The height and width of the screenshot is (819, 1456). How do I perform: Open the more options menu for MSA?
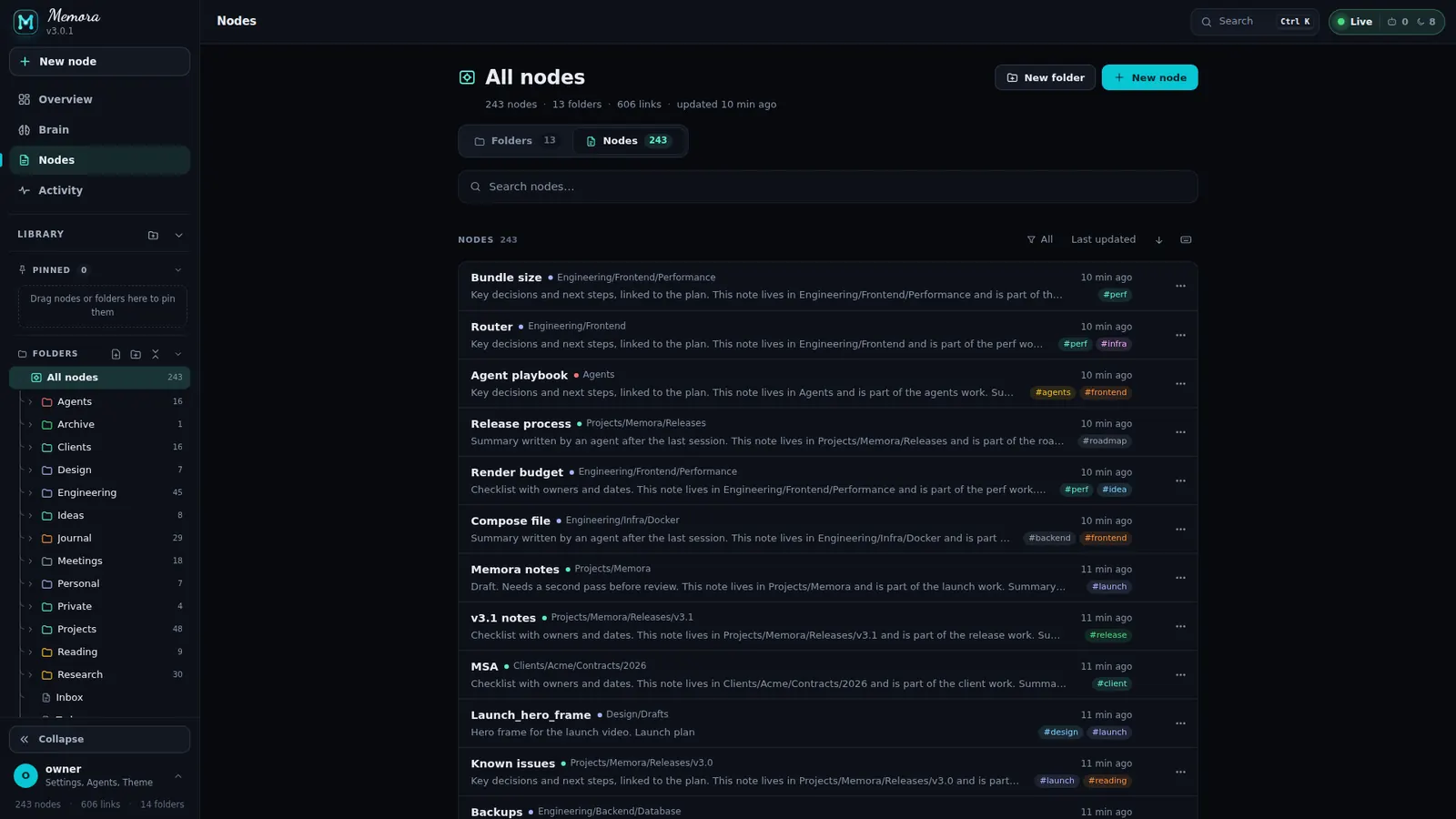coord(1180,675)
